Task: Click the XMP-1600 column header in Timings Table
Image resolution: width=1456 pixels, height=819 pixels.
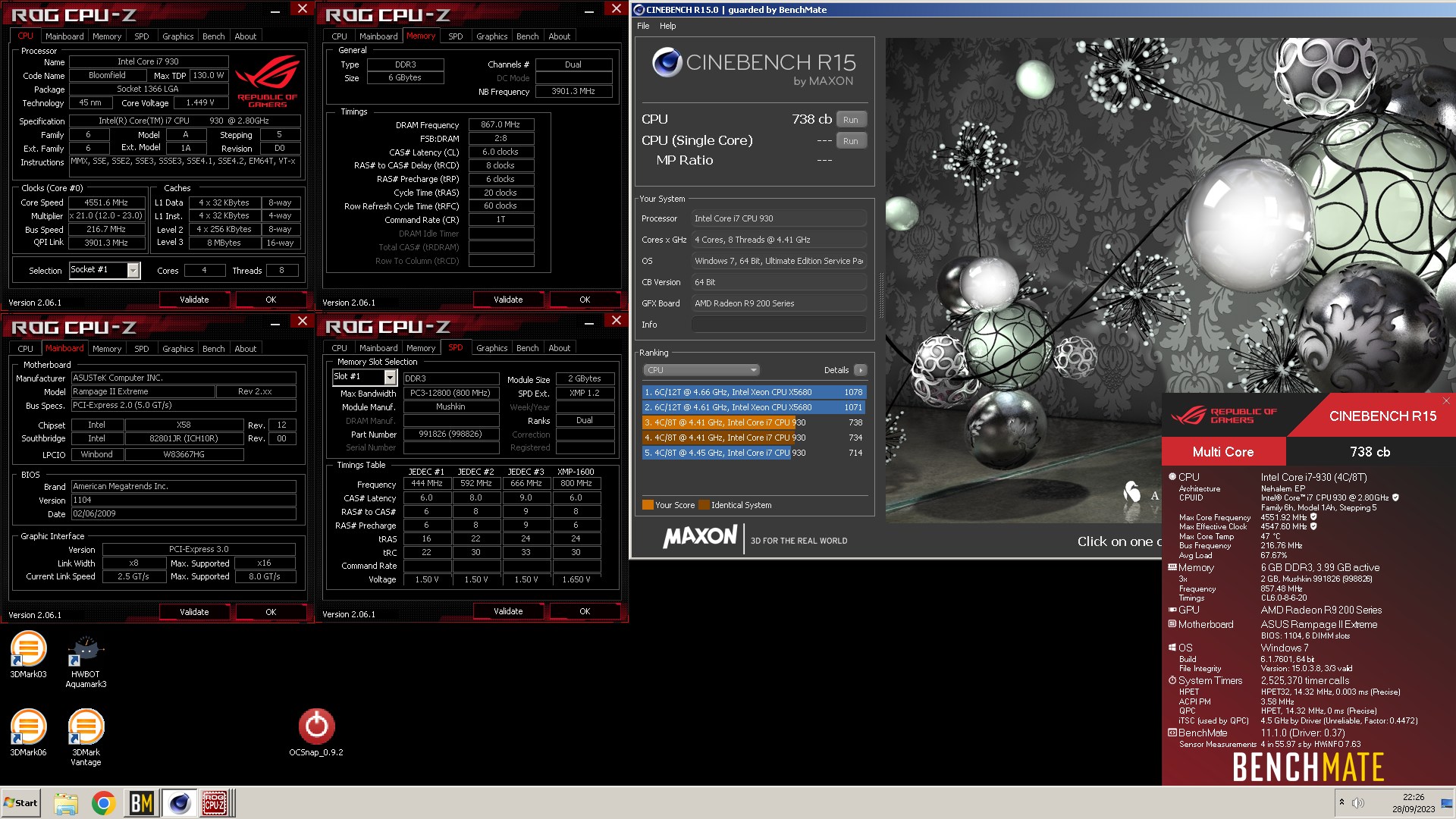Action: (x=576, y=472)
